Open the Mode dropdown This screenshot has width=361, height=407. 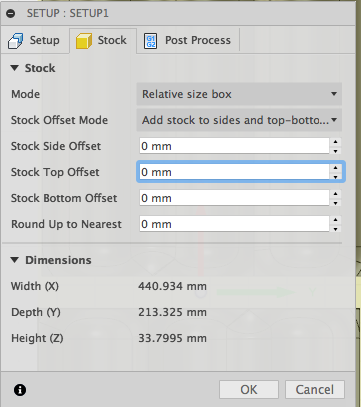click(239, 94)
